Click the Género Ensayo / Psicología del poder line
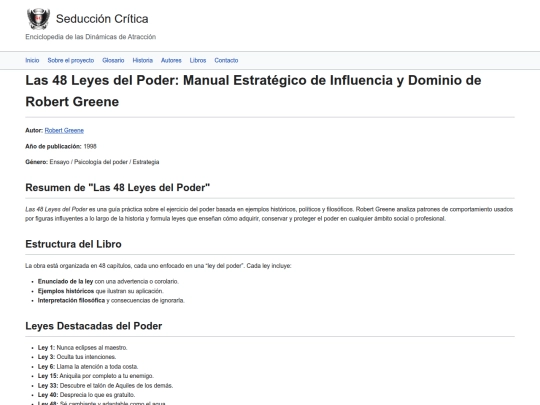This screenshot has height=405, width=540. (92, 162)
